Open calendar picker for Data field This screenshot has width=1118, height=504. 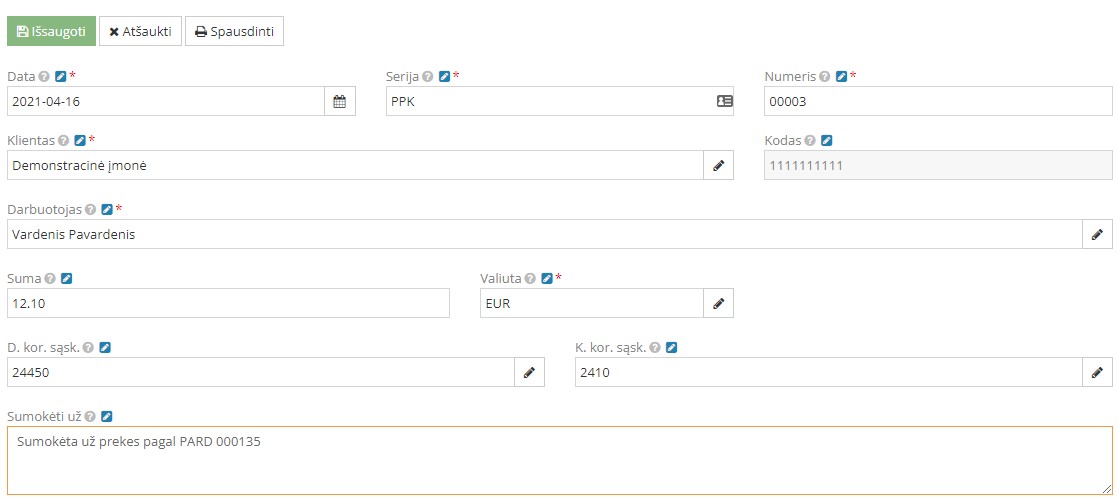tap(340, 101)
